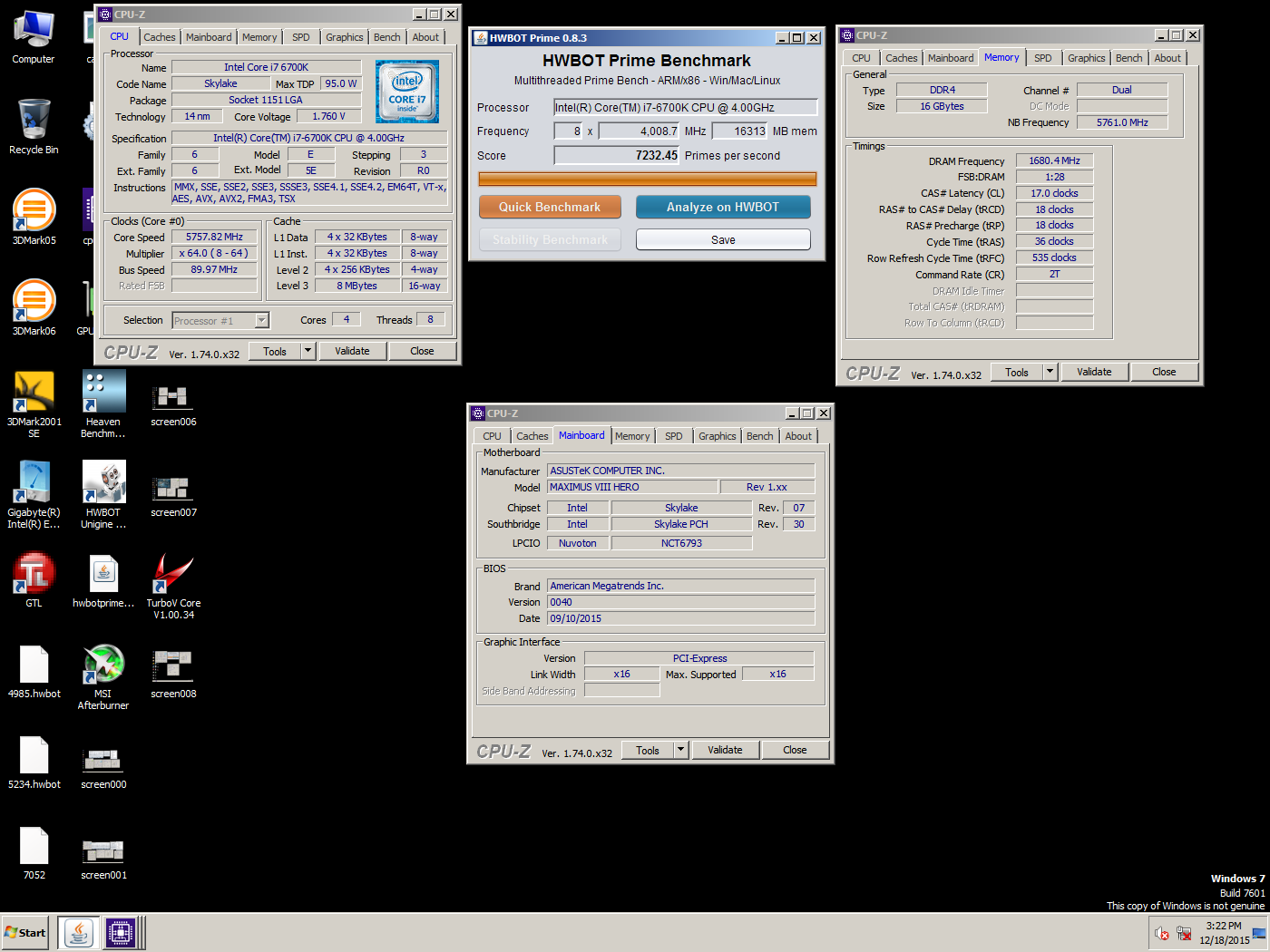Open the hwbotprime jar file icon

pos(103,580)
